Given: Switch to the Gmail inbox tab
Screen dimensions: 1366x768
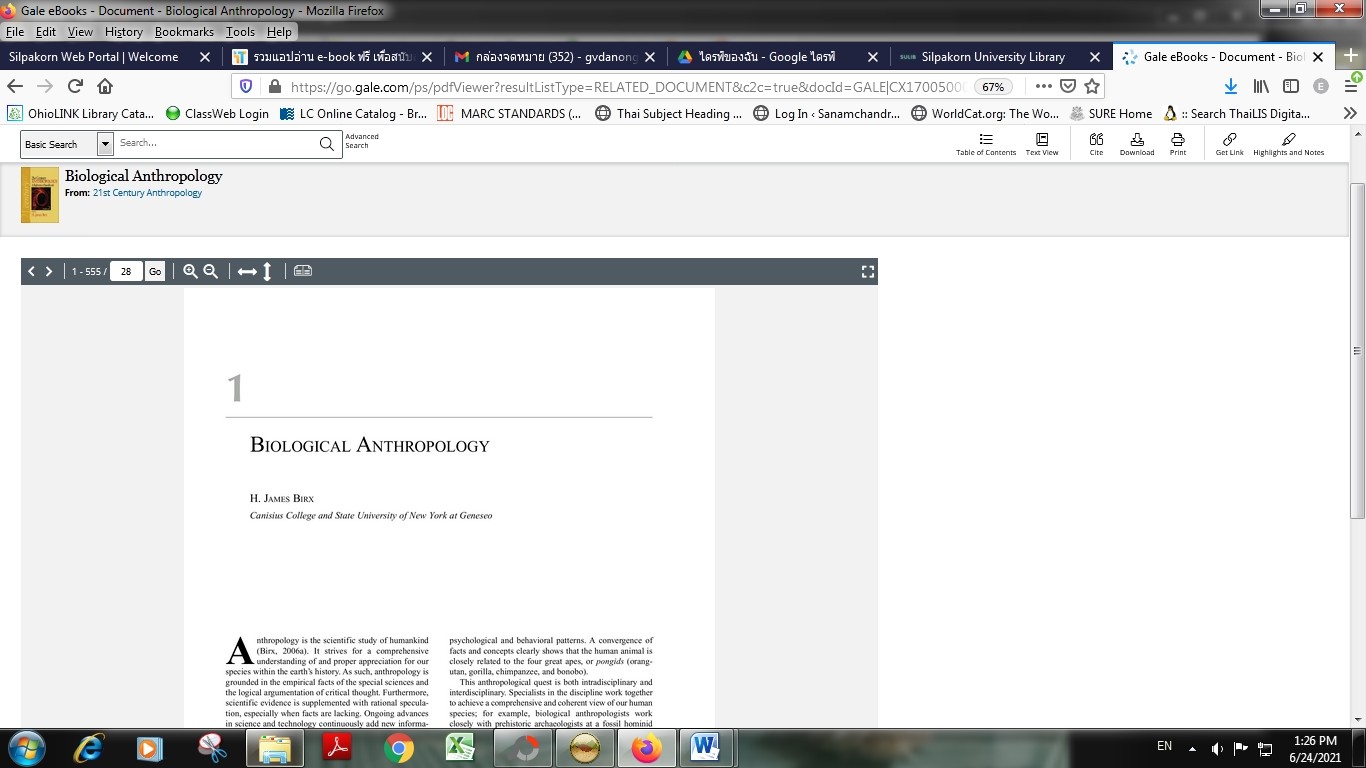Looking at the screenshot, I should click(x=556, y=57).
